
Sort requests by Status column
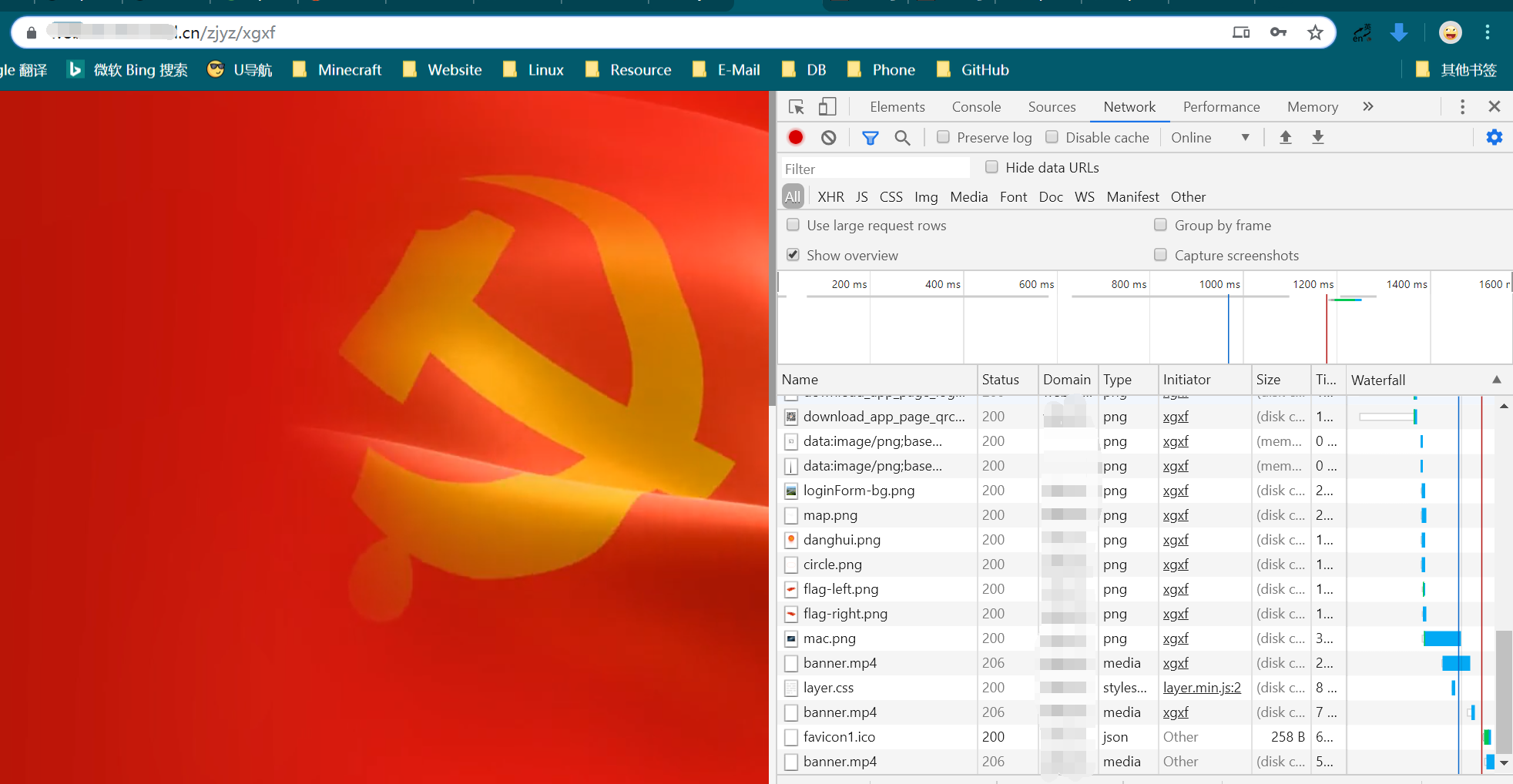tap(1008, 380)
